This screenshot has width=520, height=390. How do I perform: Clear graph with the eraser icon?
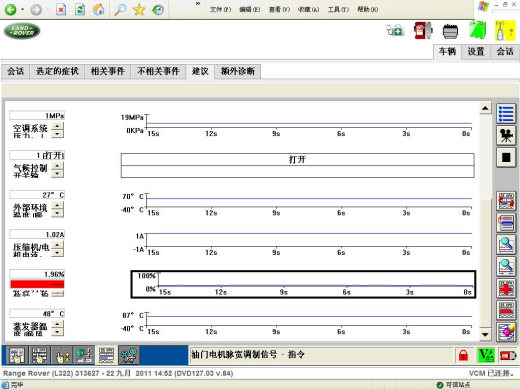point(506,332)
